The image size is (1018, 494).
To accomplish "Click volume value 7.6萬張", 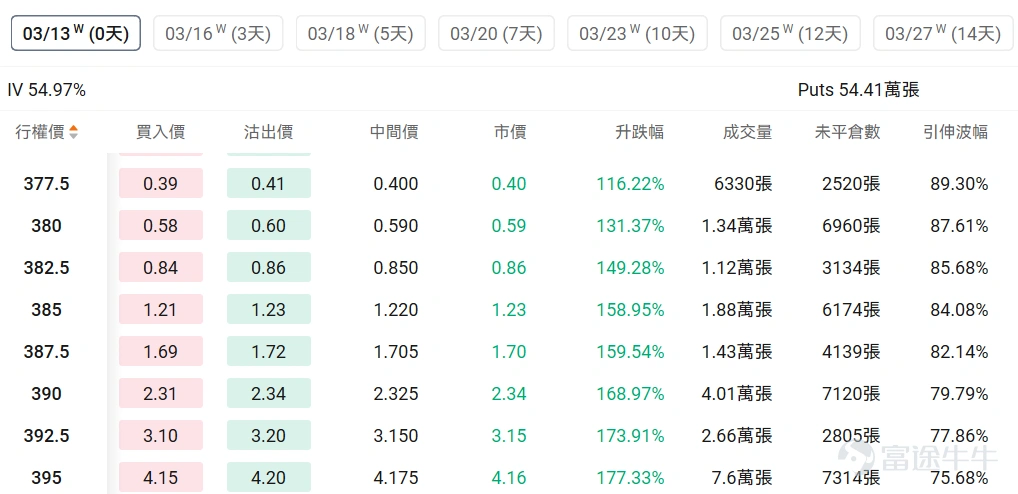I will [742, 478].
